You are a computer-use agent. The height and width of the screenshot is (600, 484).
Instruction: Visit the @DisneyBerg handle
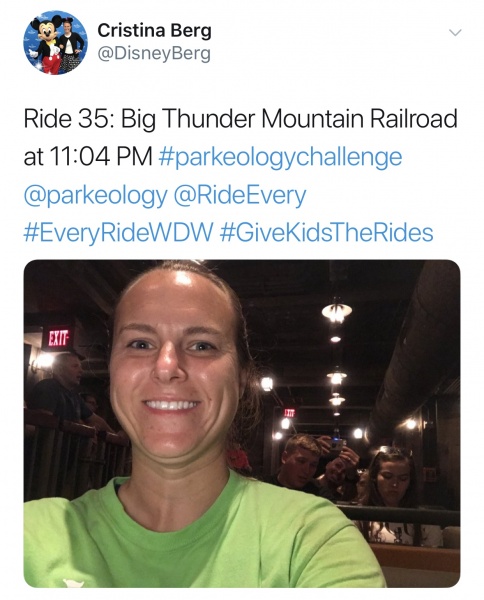click(x=154, y=54)
